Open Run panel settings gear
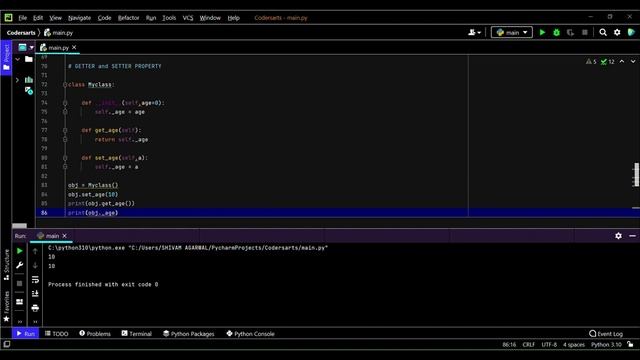 (x=618, y=236)
